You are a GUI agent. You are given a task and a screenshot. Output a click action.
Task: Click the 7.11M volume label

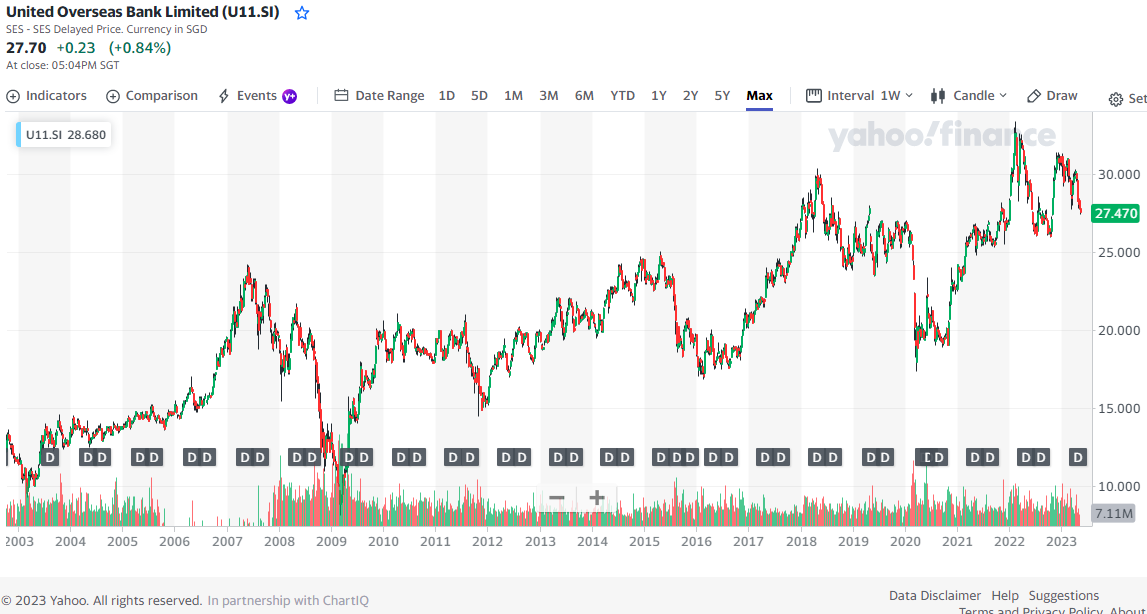pos(1113,512)
